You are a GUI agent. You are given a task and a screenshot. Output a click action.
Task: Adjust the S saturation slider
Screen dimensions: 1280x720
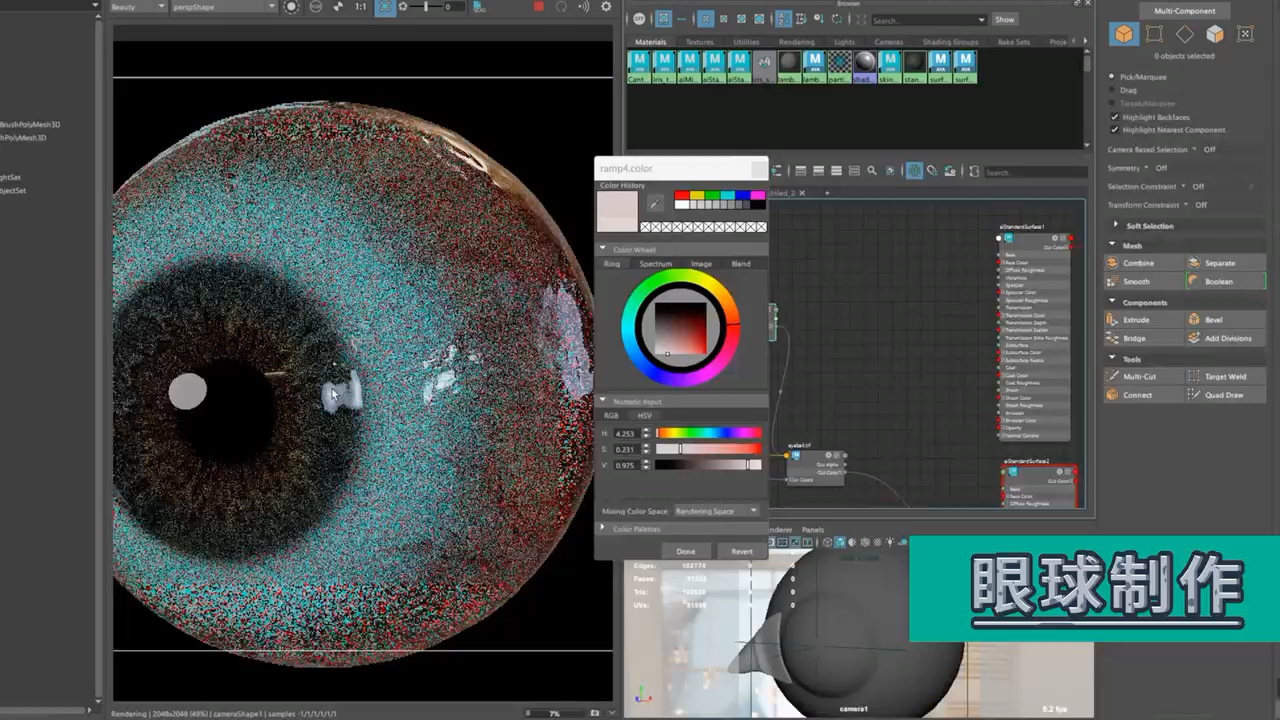(709, 449)
